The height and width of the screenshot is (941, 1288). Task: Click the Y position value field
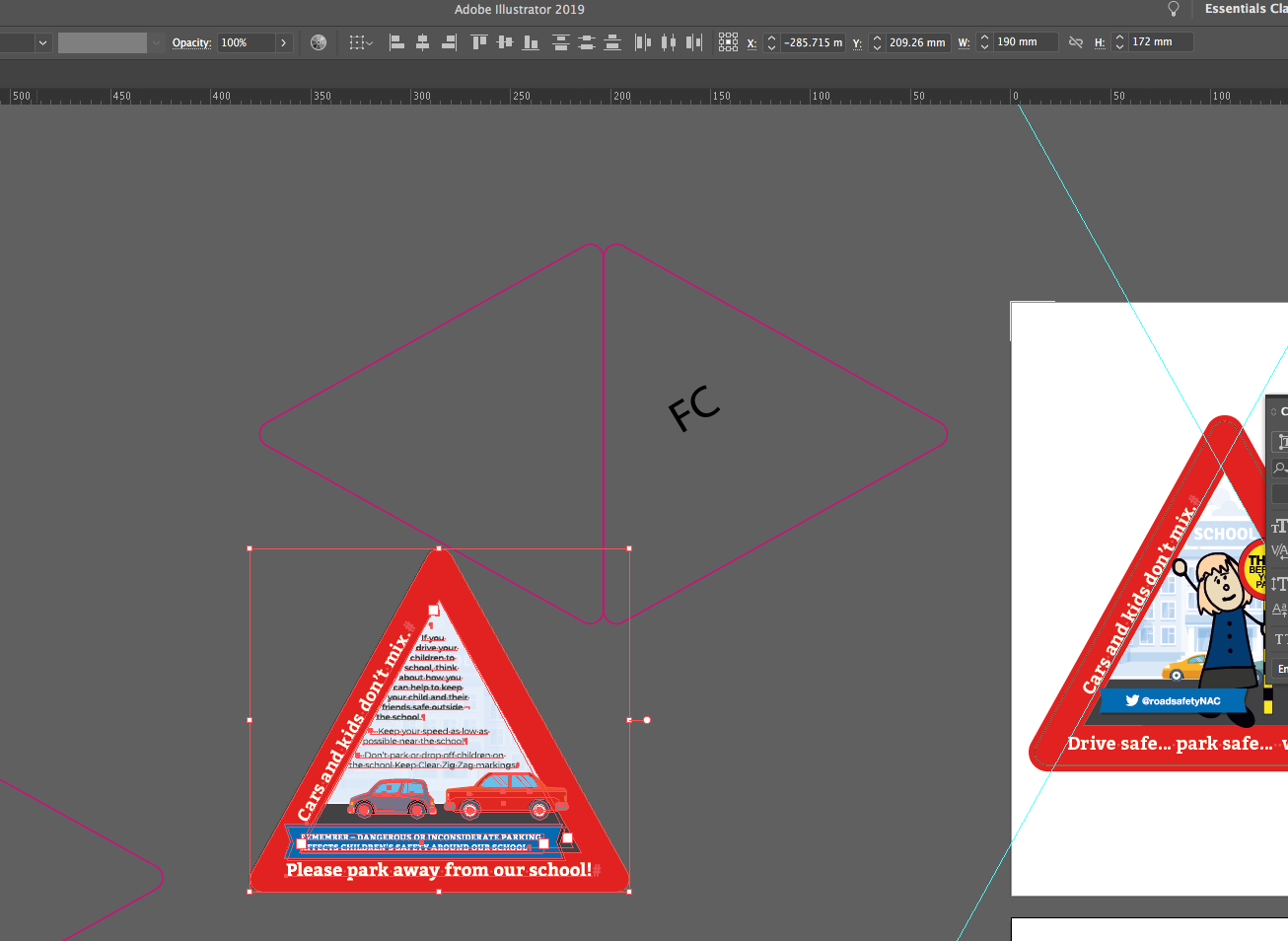click(918, 42)
